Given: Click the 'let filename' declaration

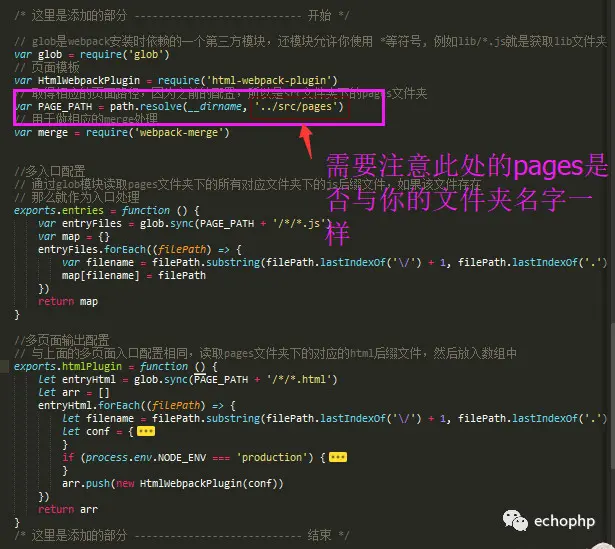Looking at the screenshot, I should coord(98,418).
